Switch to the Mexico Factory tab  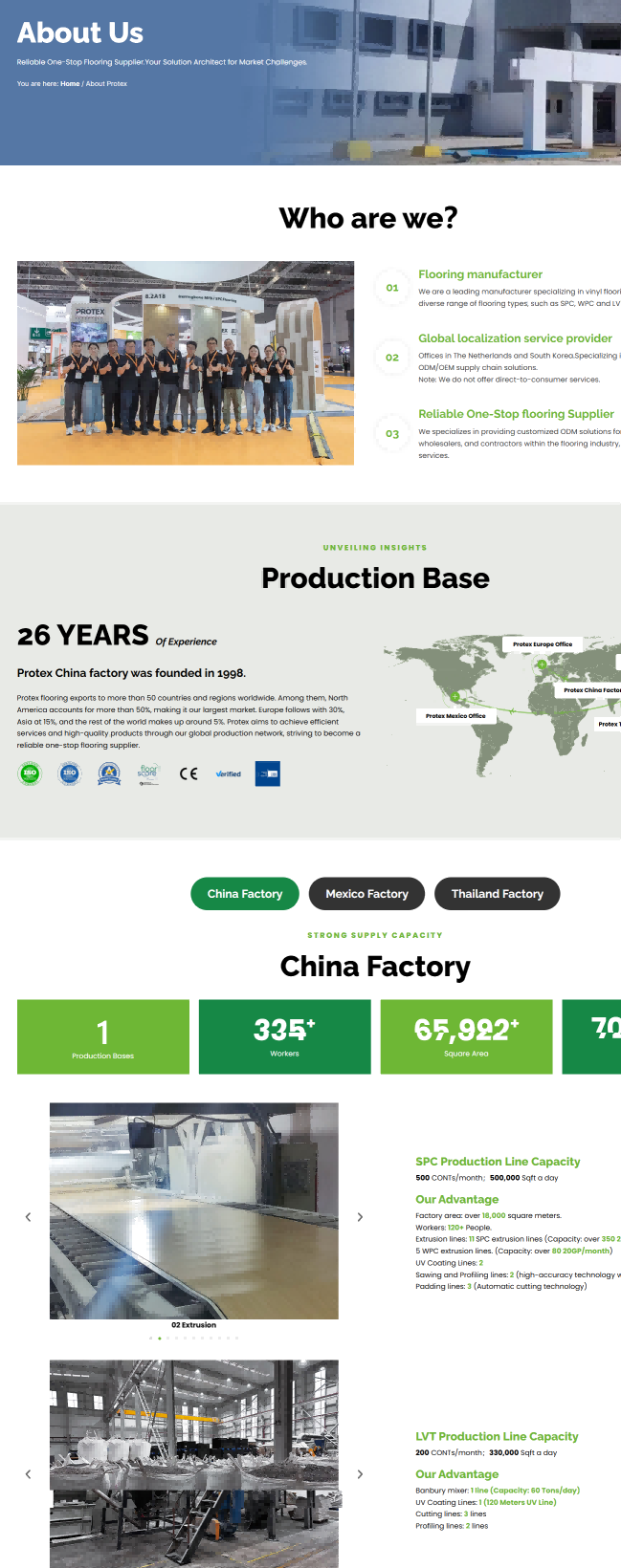(366, 894)
